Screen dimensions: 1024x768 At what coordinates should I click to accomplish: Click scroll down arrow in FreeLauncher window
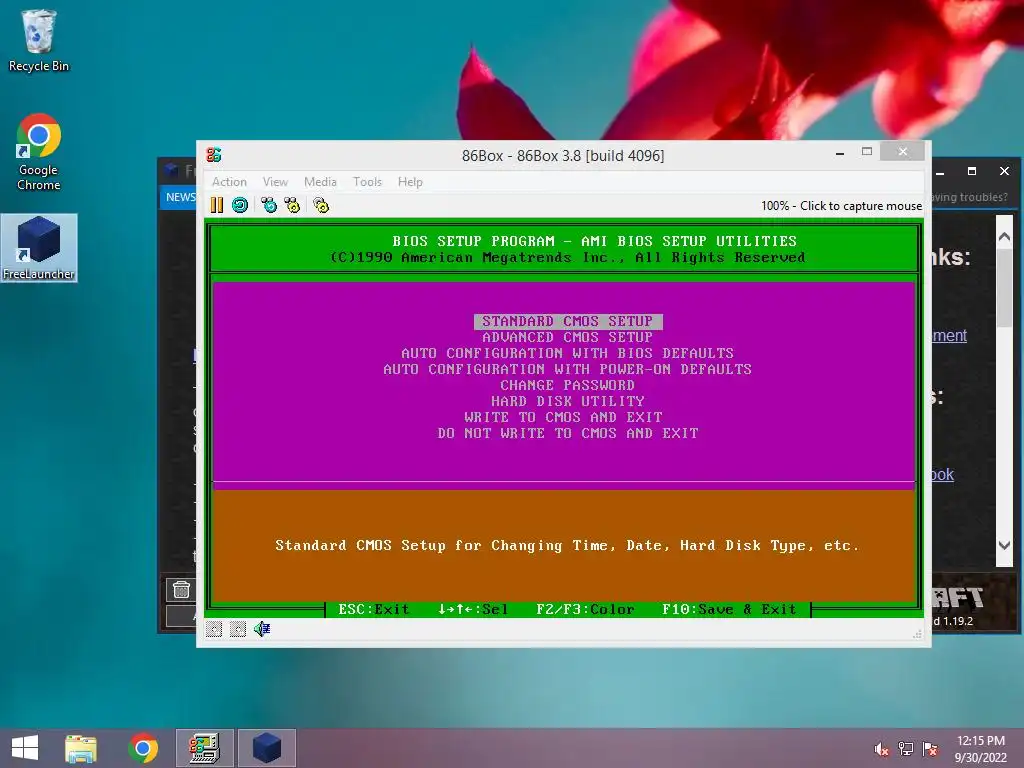(1004, 545)
